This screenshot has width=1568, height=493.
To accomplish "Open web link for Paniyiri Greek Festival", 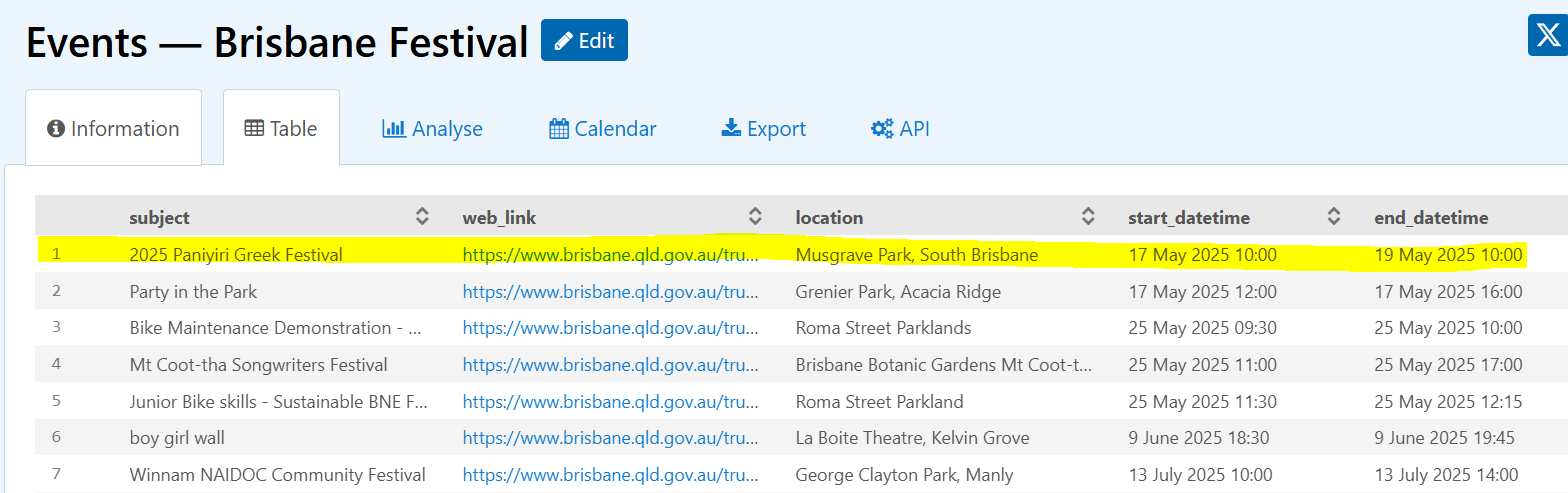I will tap(610, 255).
